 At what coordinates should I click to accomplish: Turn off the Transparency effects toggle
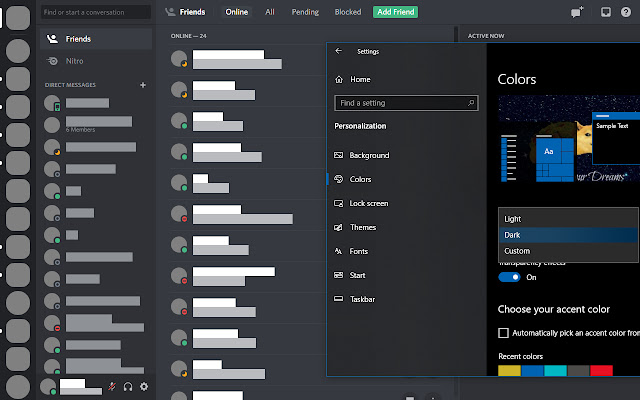point(509,277)
